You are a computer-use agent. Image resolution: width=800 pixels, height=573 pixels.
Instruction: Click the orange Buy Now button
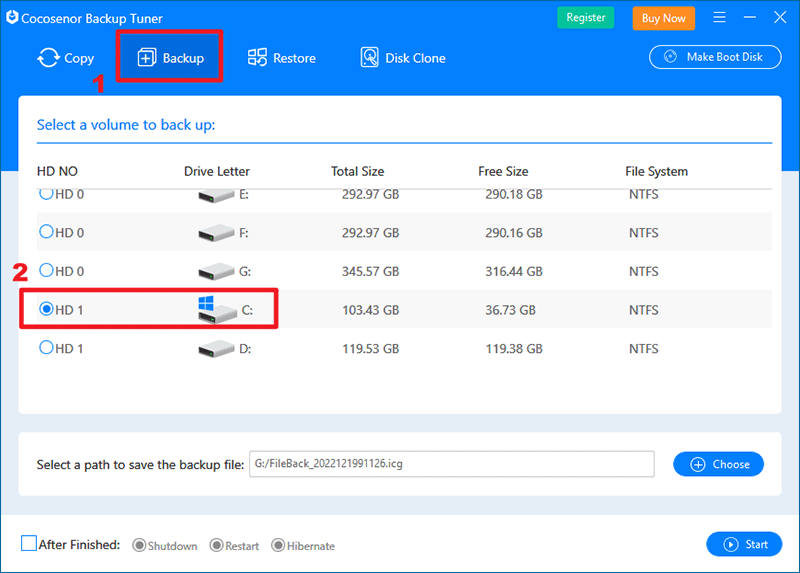click(663, 18)
